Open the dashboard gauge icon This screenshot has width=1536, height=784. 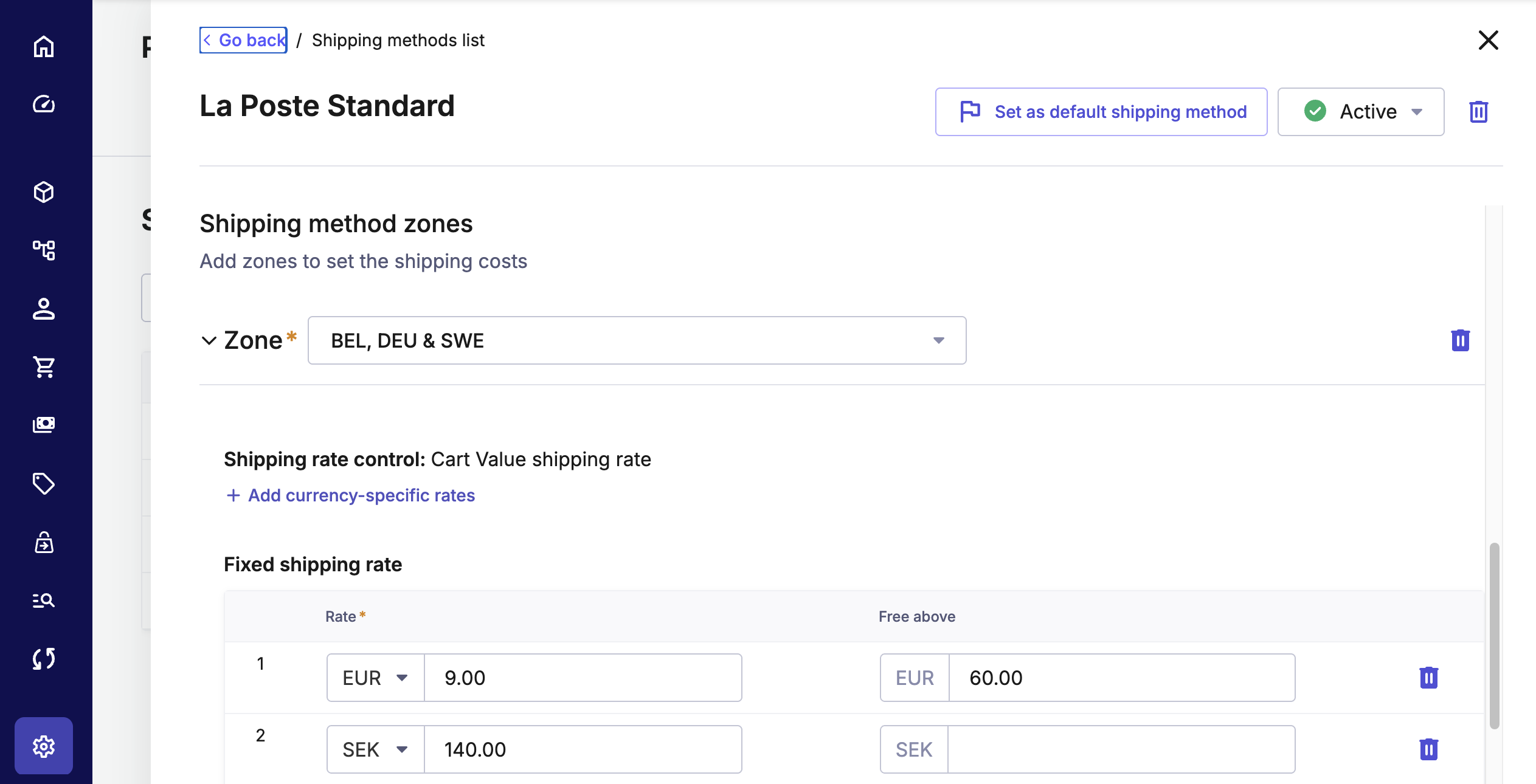44,105
